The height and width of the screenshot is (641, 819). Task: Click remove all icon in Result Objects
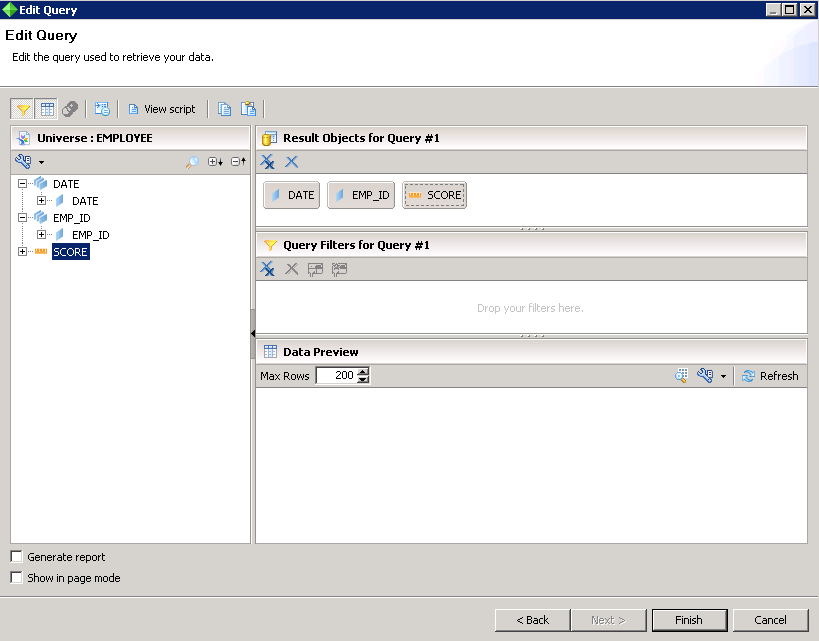pyautogui.click(x=268, y=162)
